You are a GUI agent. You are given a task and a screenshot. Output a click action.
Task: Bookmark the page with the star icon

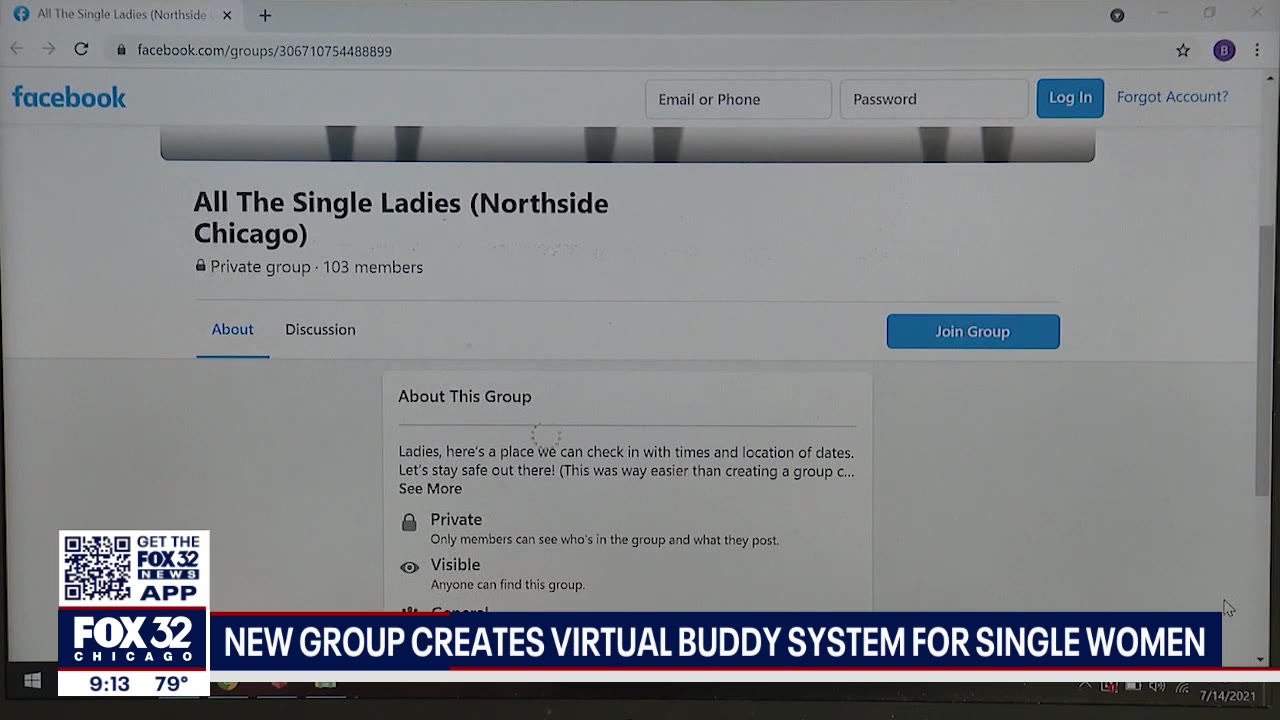pos(1182,50)
